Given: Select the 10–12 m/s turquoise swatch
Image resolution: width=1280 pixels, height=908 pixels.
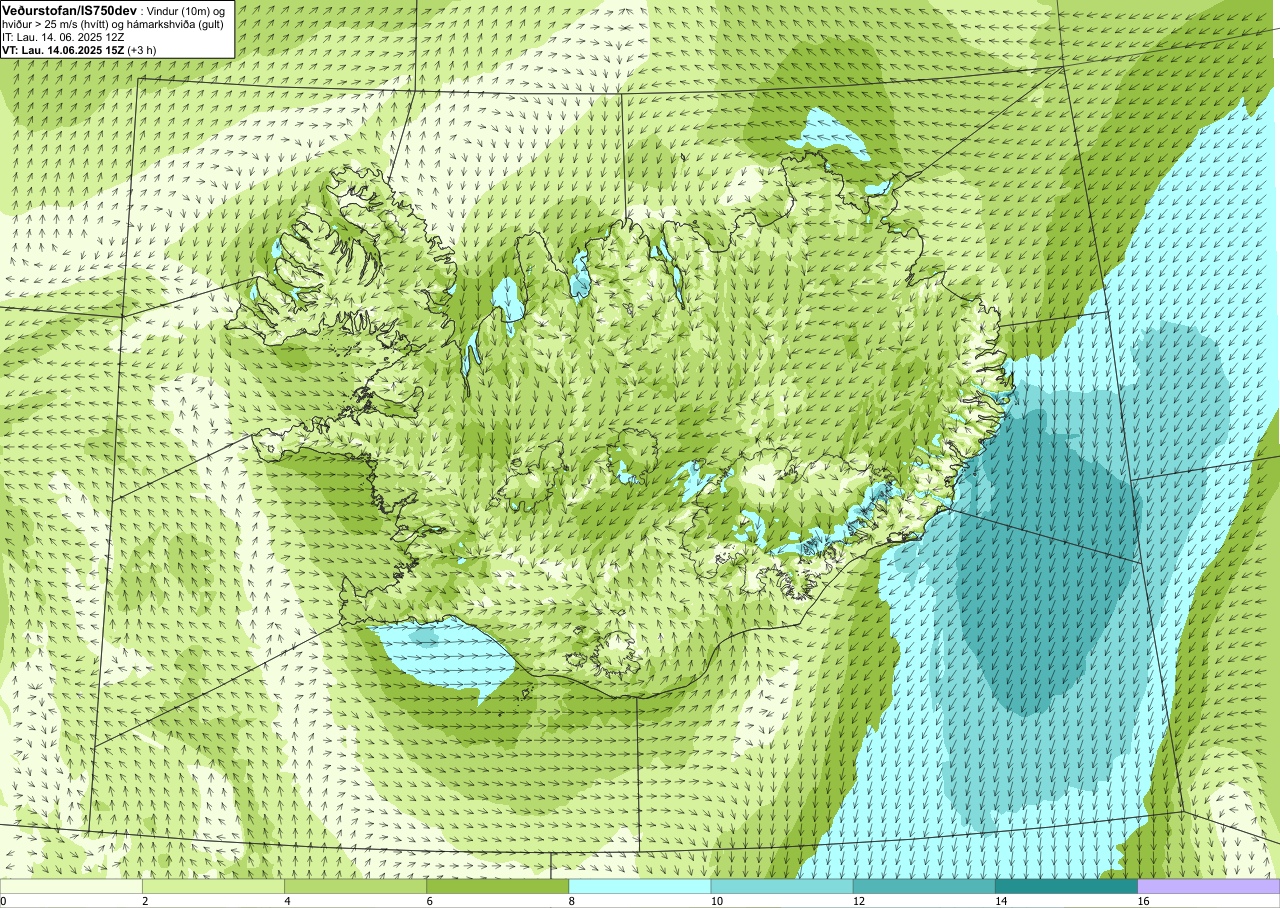Looking at the screenshot, I should coord(782,886).
